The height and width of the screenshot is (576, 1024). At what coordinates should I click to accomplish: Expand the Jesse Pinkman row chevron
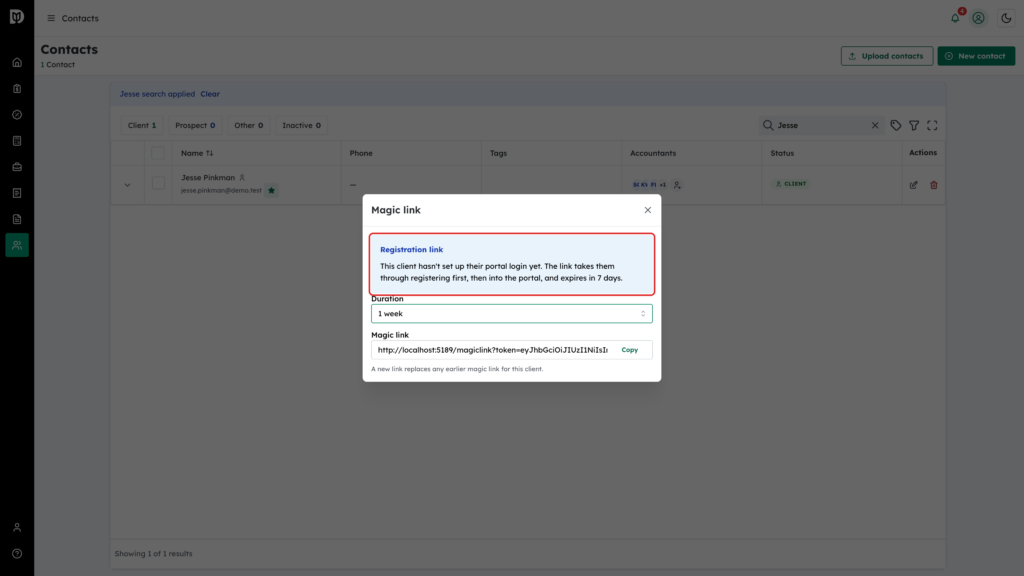pyautogui.click(x=127, y=185)
